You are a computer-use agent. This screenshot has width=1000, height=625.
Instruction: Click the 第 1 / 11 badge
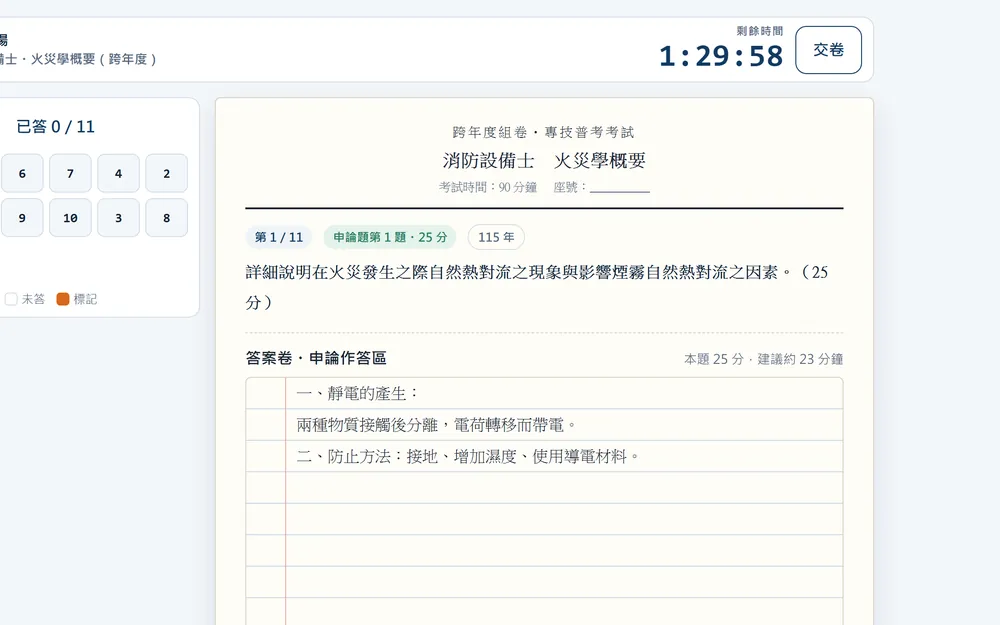click(279, 237)
